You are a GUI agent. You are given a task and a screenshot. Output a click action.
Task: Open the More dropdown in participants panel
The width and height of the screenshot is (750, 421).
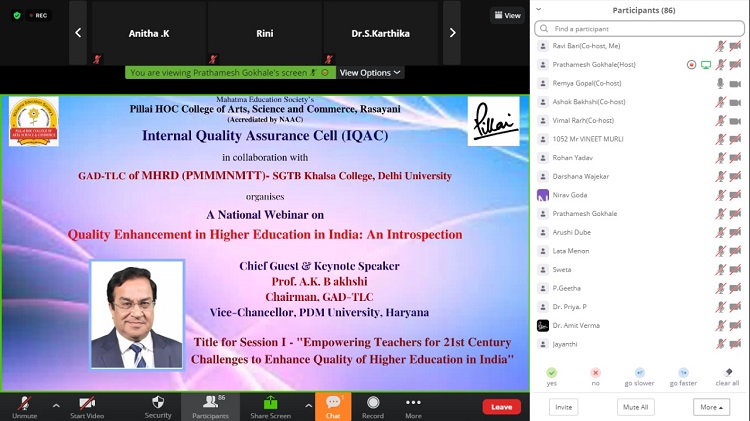(x=711, y=407)
